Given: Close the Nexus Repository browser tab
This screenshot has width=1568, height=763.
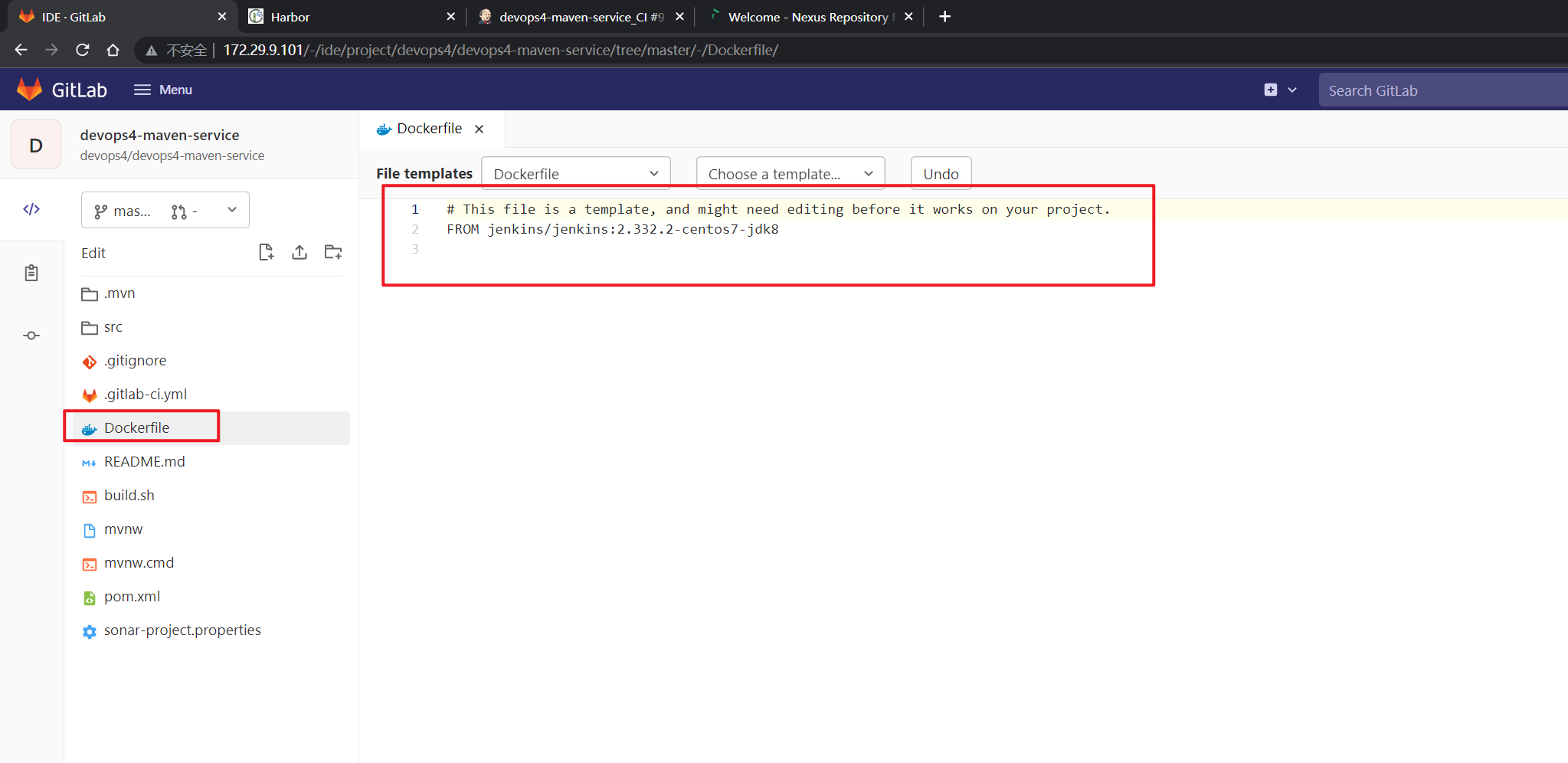Looking at the screenshot, I should click(x=908, y=16).
